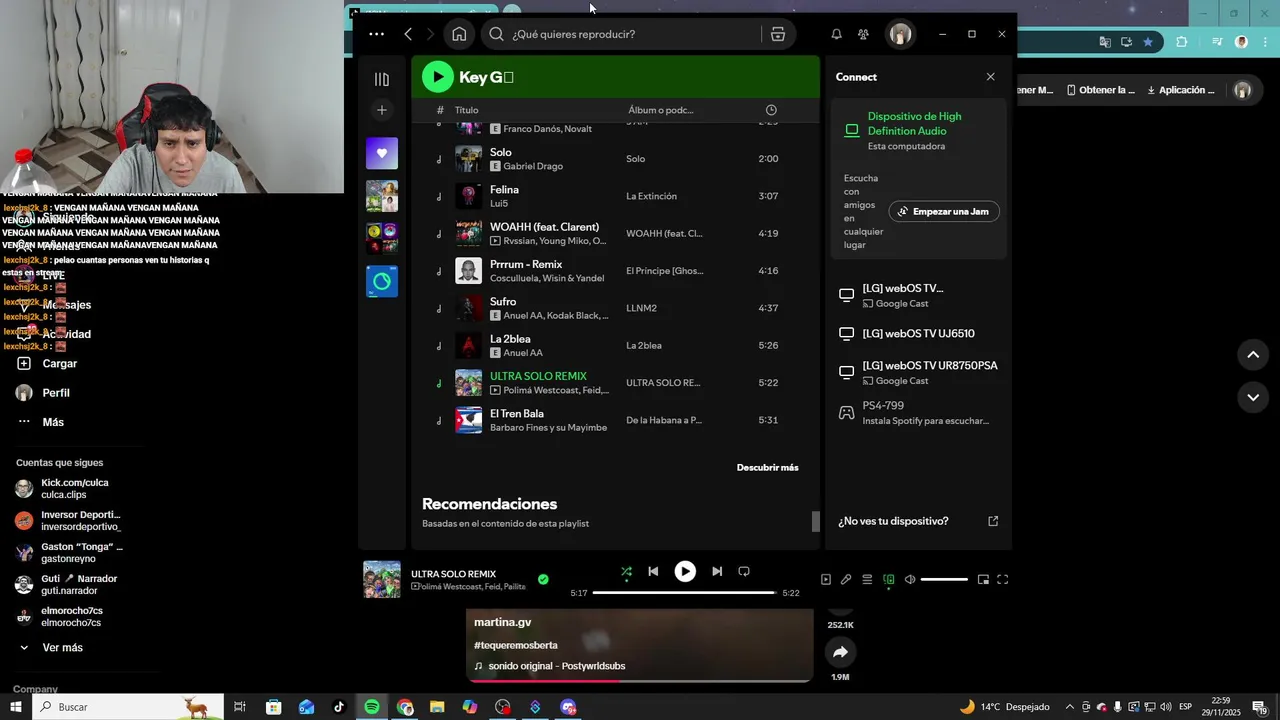Open Windows Start menu

point(15,707)
